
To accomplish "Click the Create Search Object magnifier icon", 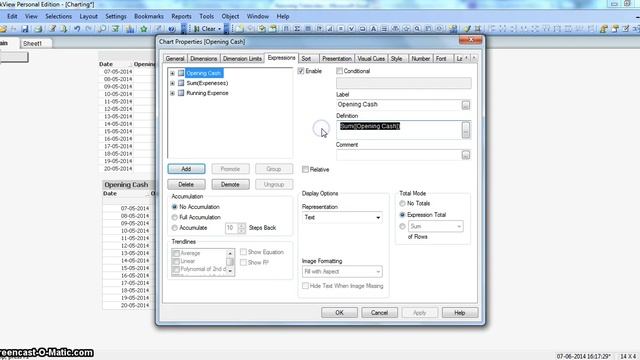I will pos(417,29).
